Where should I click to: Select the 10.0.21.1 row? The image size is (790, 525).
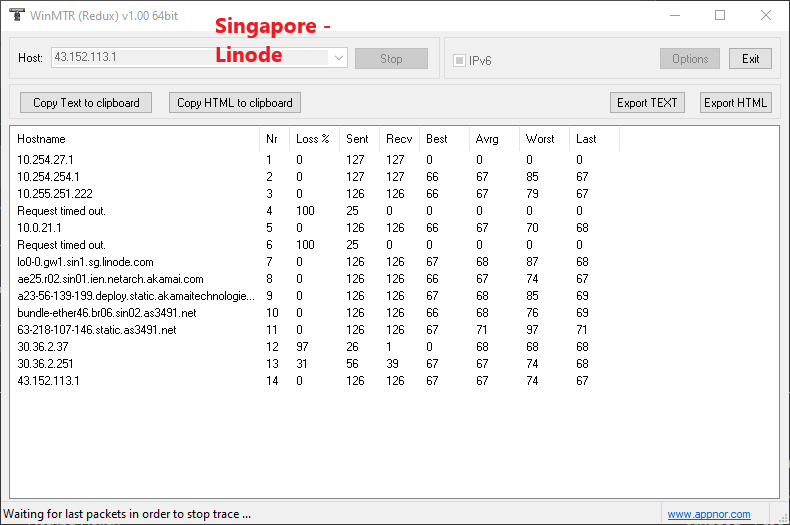pos(315,228)
